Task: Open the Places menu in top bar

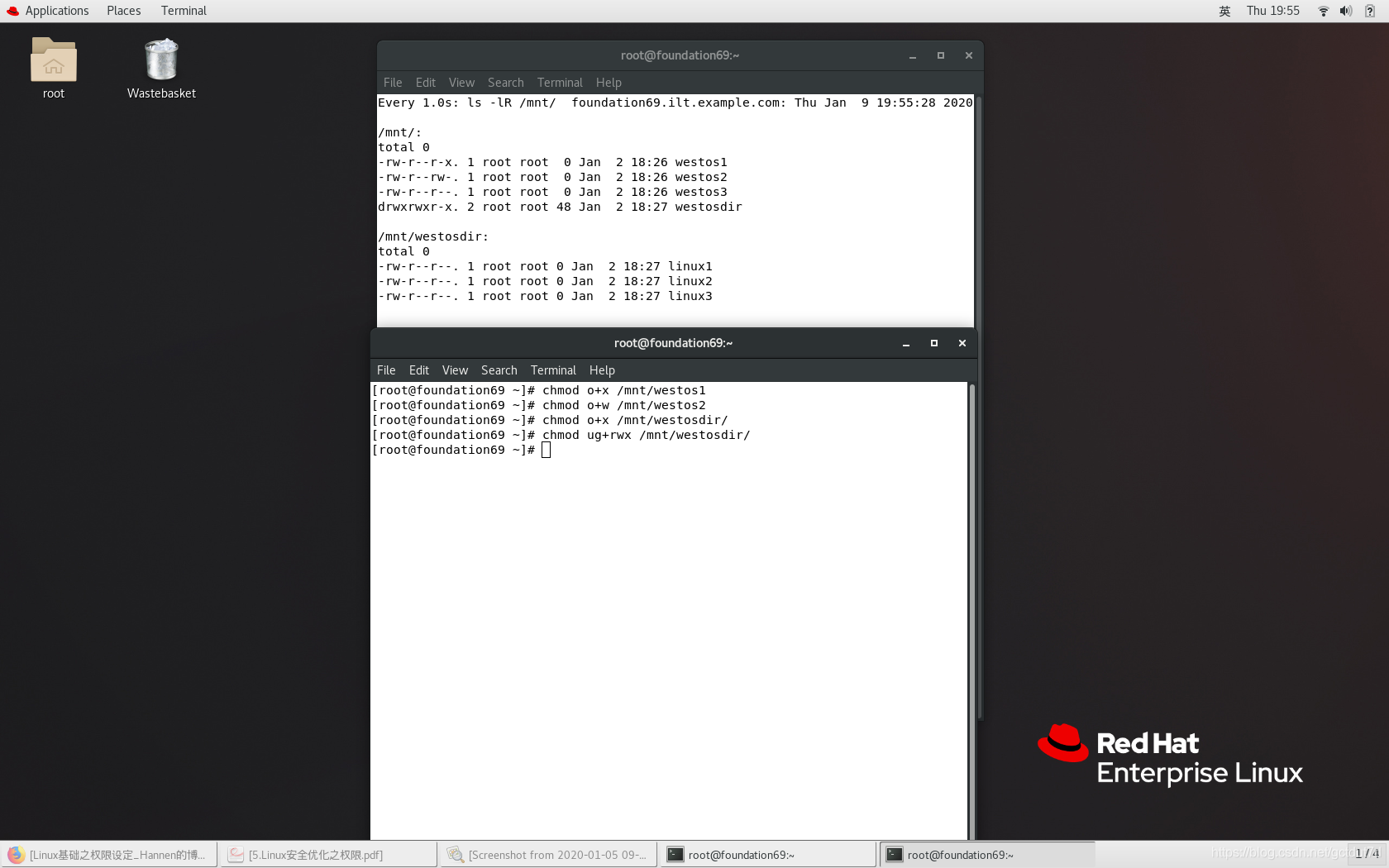Action: pyautogui.click(x=123, y=11)
